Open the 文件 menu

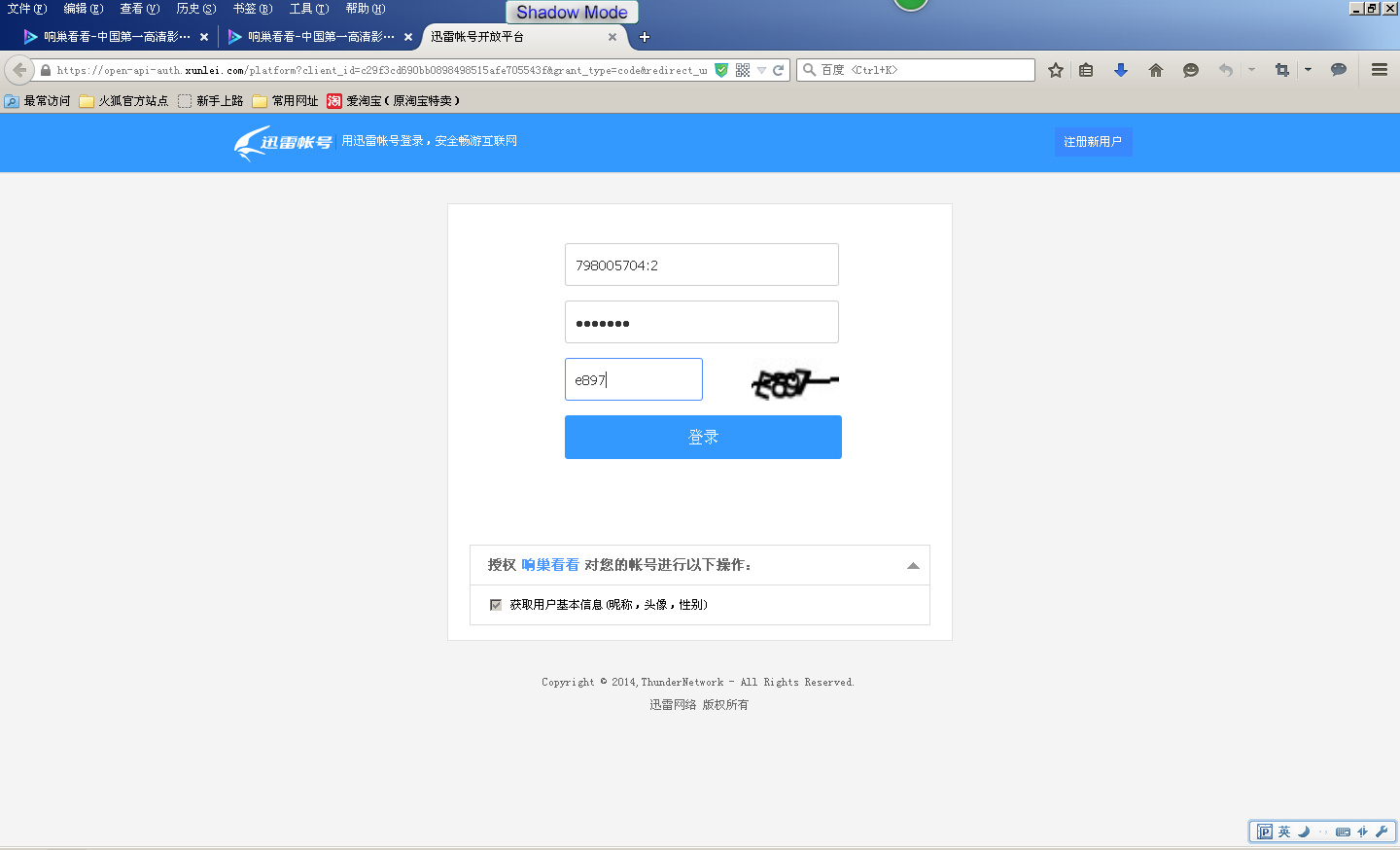pyautogui.click(x=26, y=9)
